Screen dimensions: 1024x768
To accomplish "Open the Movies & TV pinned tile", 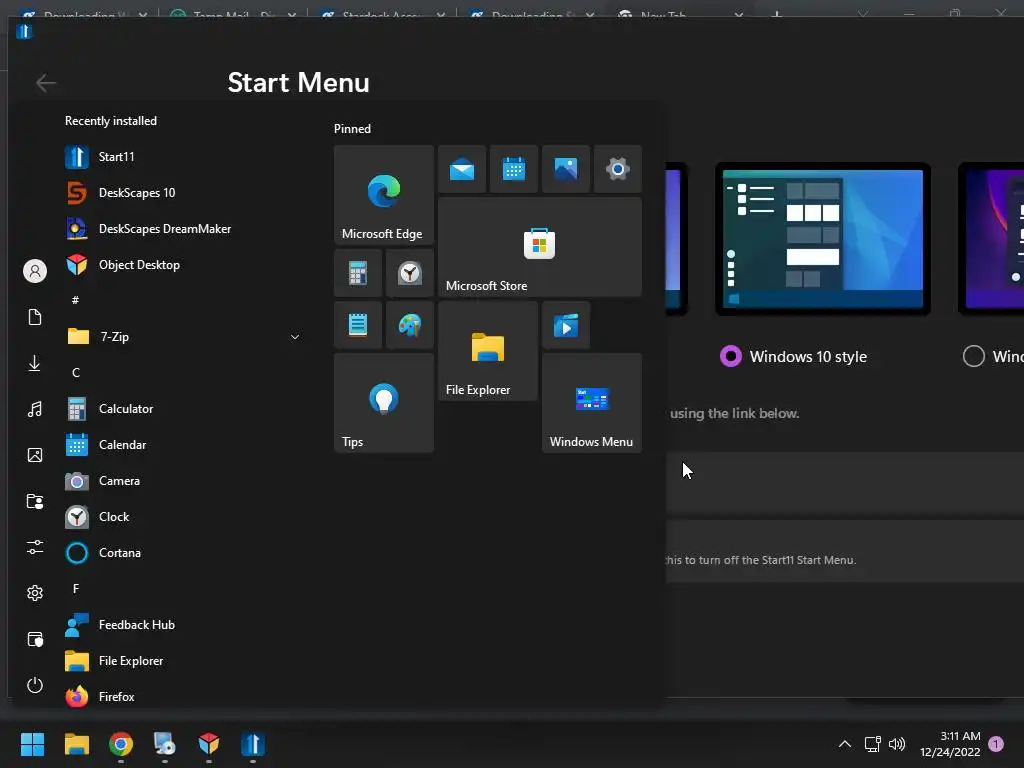I will (566, 325).
